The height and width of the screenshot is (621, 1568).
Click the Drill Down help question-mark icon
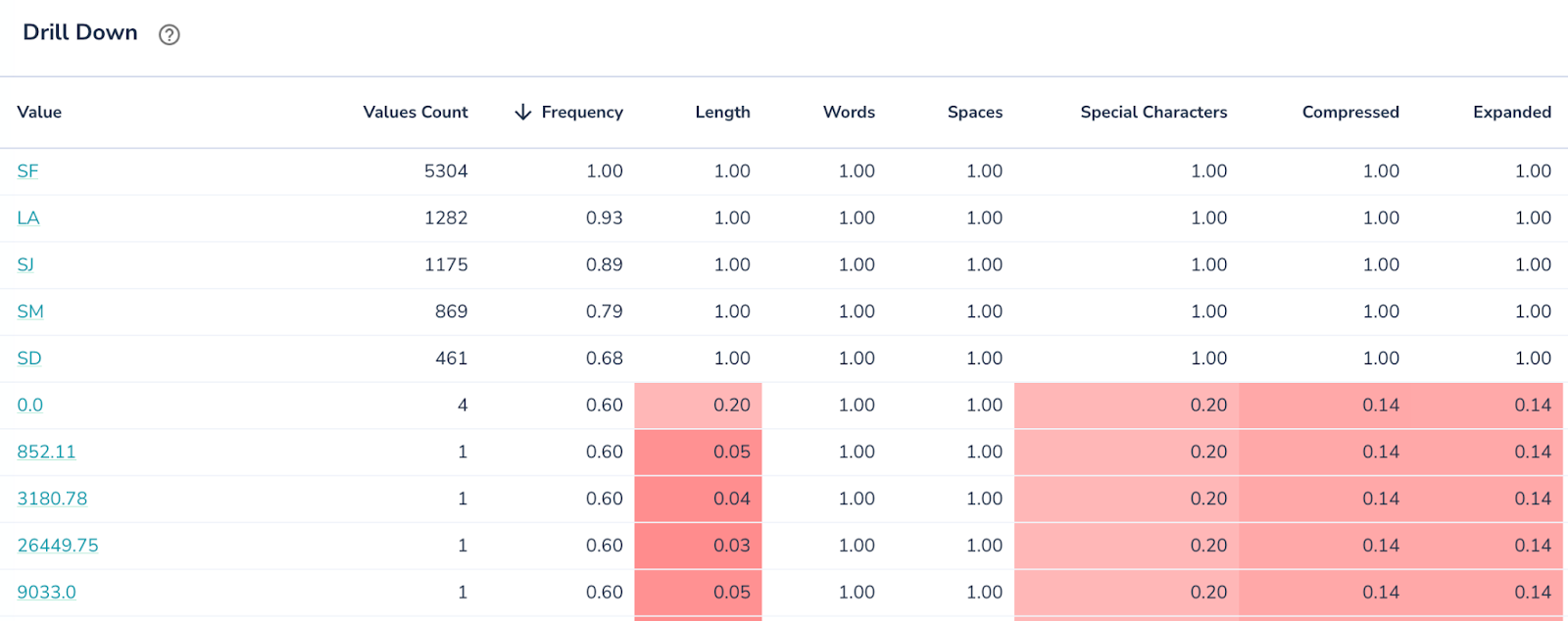170,35
